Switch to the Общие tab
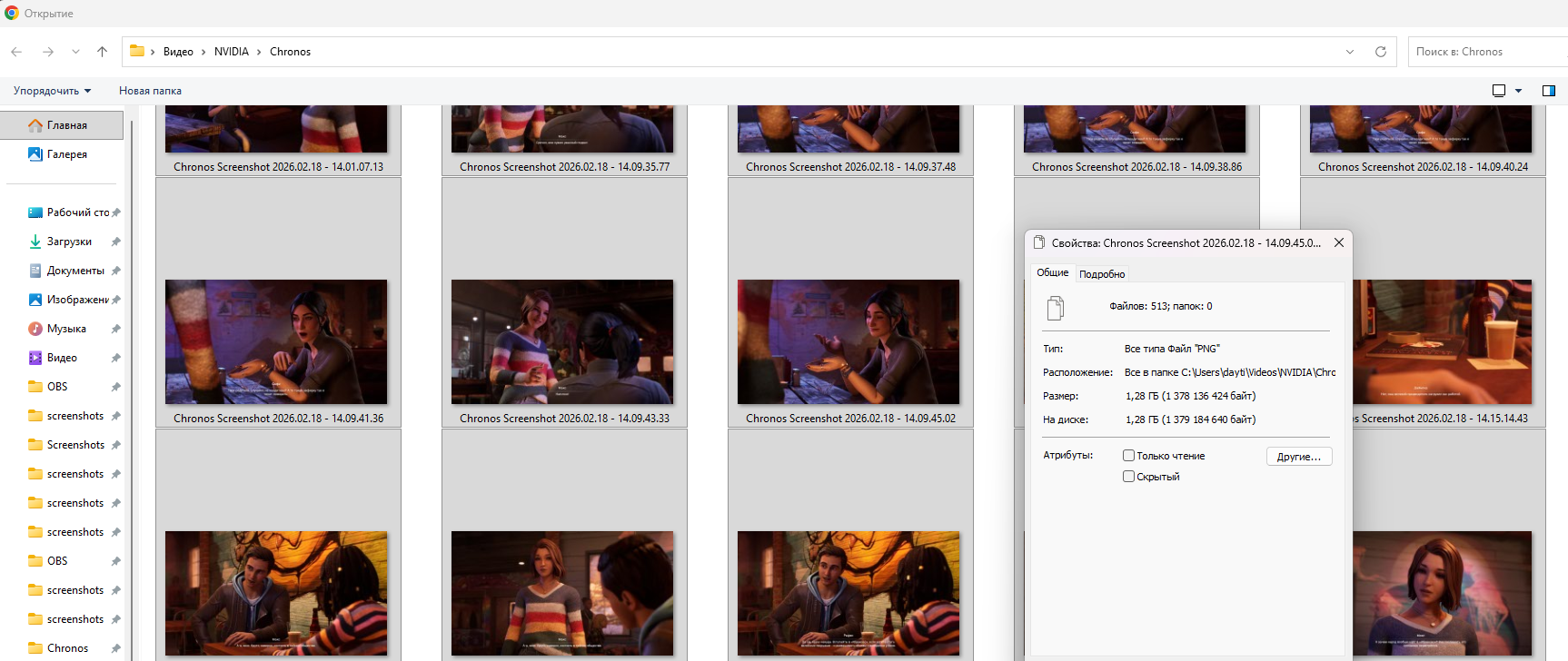Image resolution: width=1568 pixels, height=661 pixels. click(x=1053, y=272)
